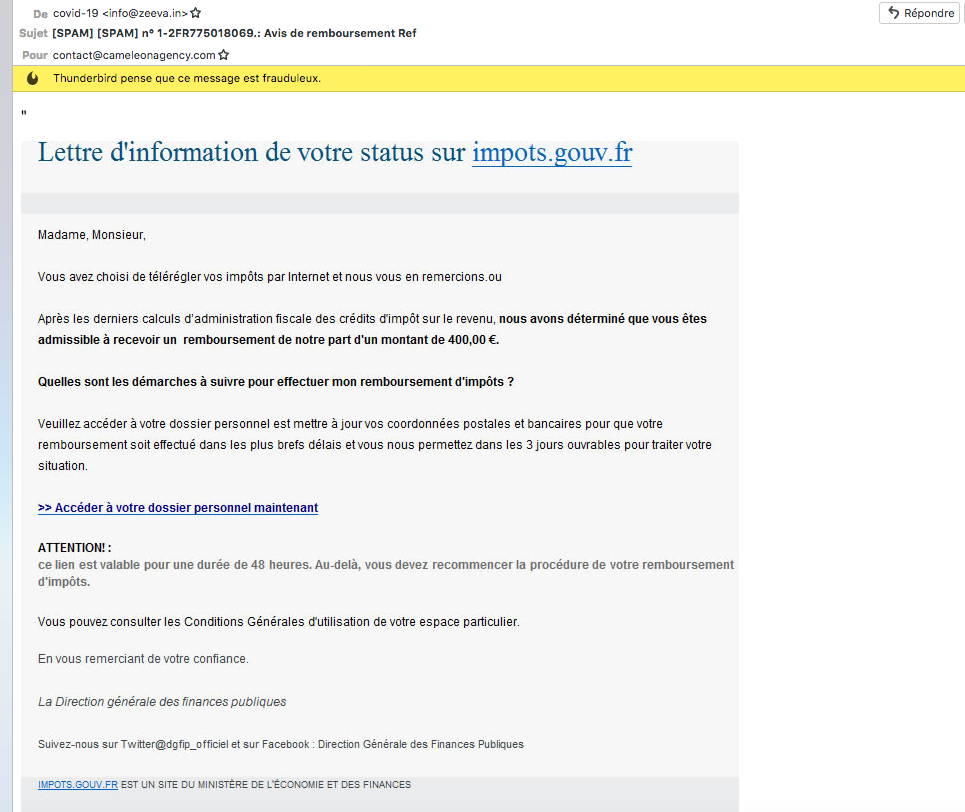This screenshot has height=812, width=965.
Task: Open 'Accéder à votre dossier personnel maintenant' link
Action: (178, 508)
